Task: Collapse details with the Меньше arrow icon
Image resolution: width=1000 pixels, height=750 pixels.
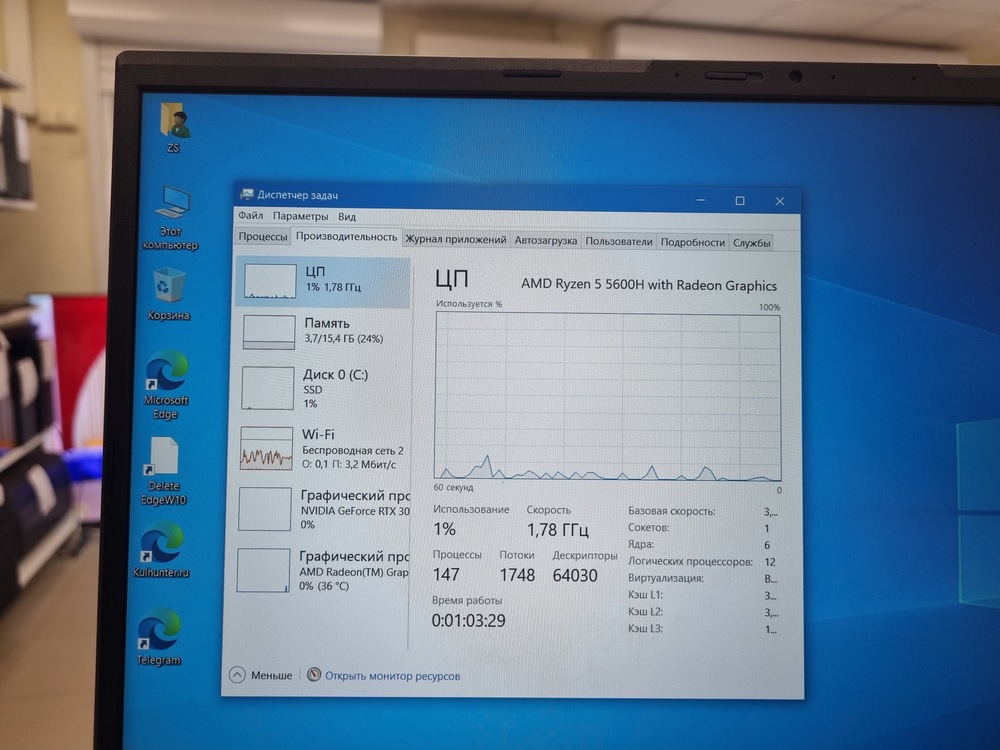Action: [237, 675]
